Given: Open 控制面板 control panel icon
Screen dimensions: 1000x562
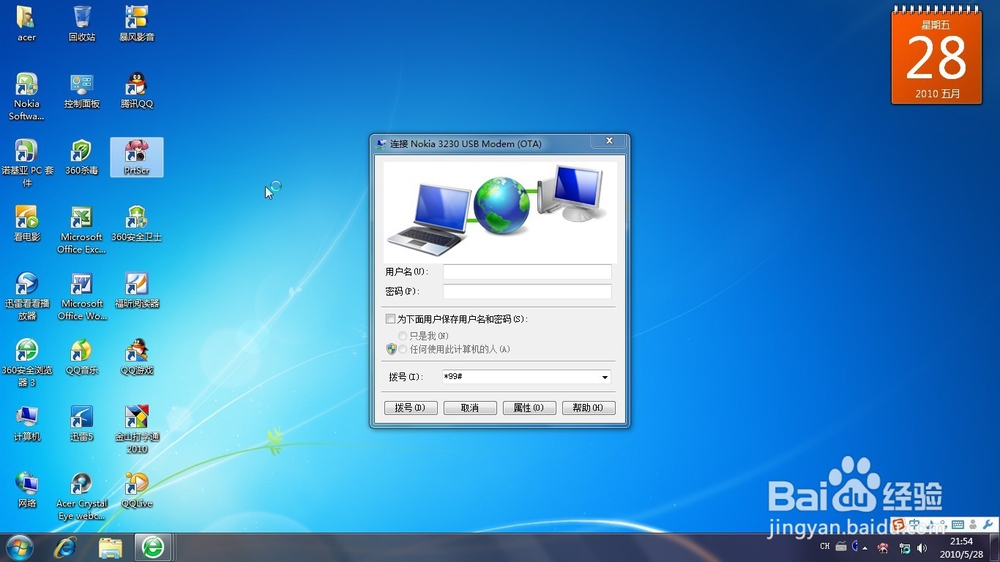Looking at the screenshot, I should [x=82, y=91].
